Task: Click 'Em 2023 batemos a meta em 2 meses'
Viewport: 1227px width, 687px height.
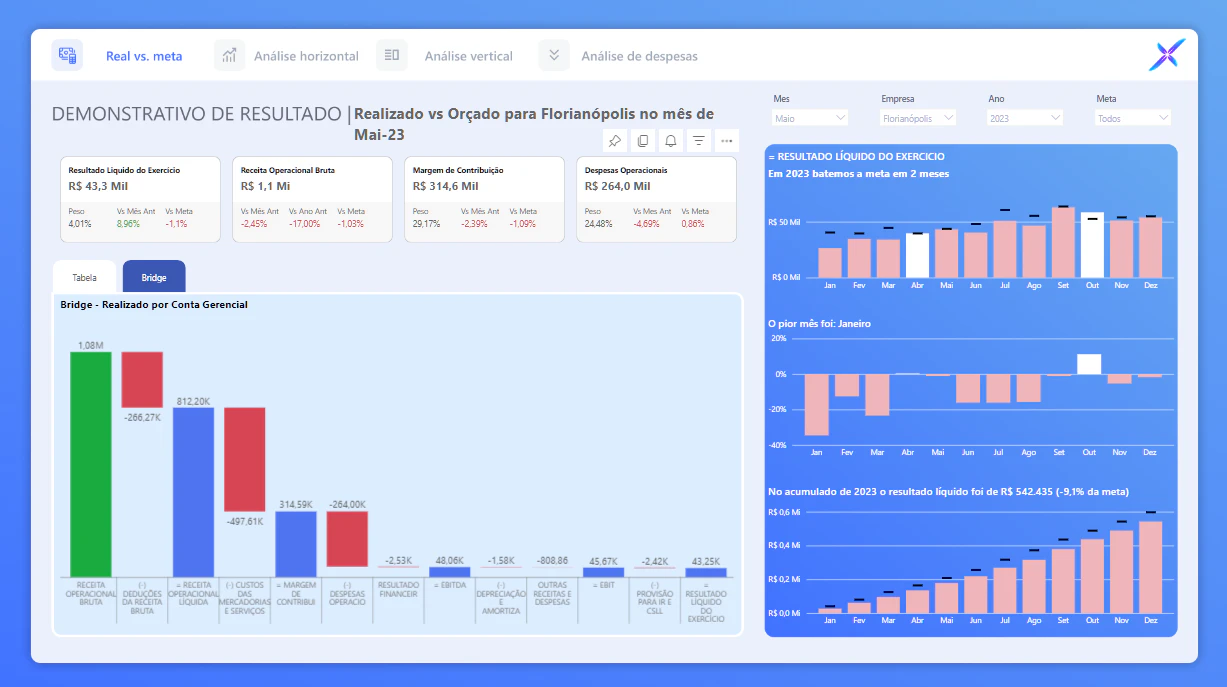Action: 858,173
